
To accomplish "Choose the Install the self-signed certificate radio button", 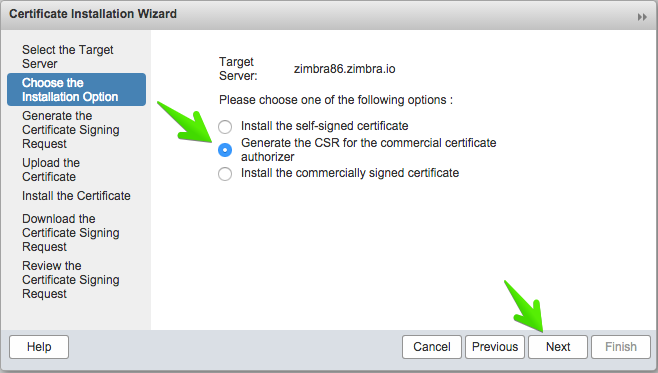I will [225, 126].
